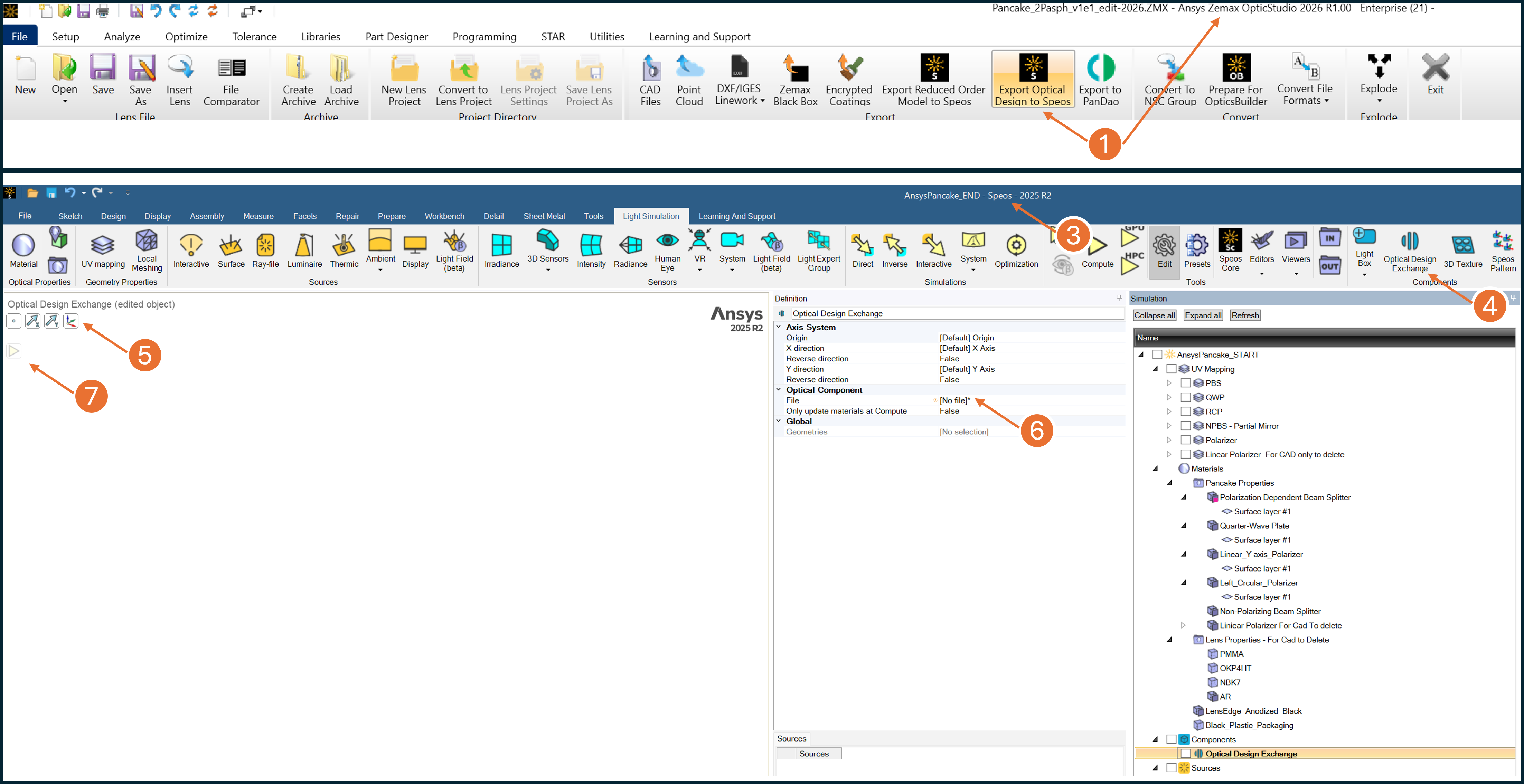Switch to Part Designer tab in OpticStudio
The height and width of the screenshot is (784, 1524).
click(x=396, y=37)
